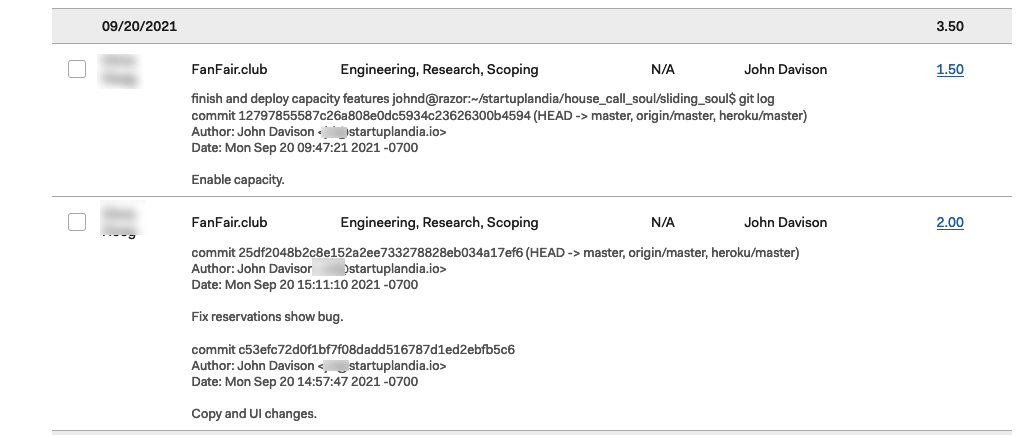Click John Davison in the second entry
Screen dimensions: 1023x435
tap(785, 222)
